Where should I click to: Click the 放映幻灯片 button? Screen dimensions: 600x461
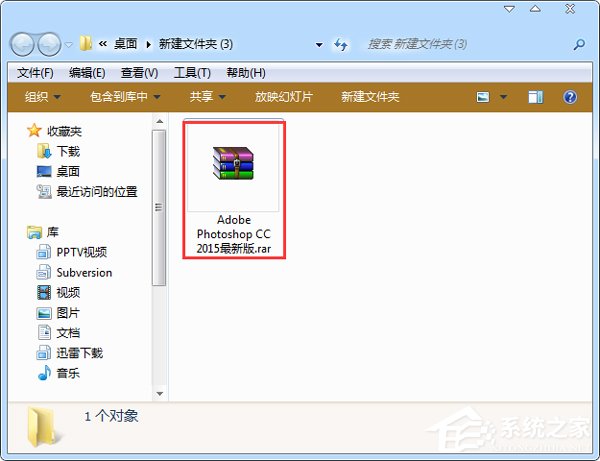tap(284, 97)
